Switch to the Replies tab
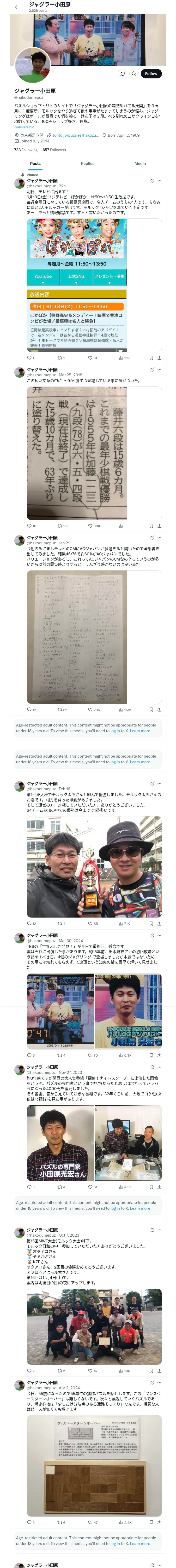Viewport: 176px width, 1568px height. point(87,164)
